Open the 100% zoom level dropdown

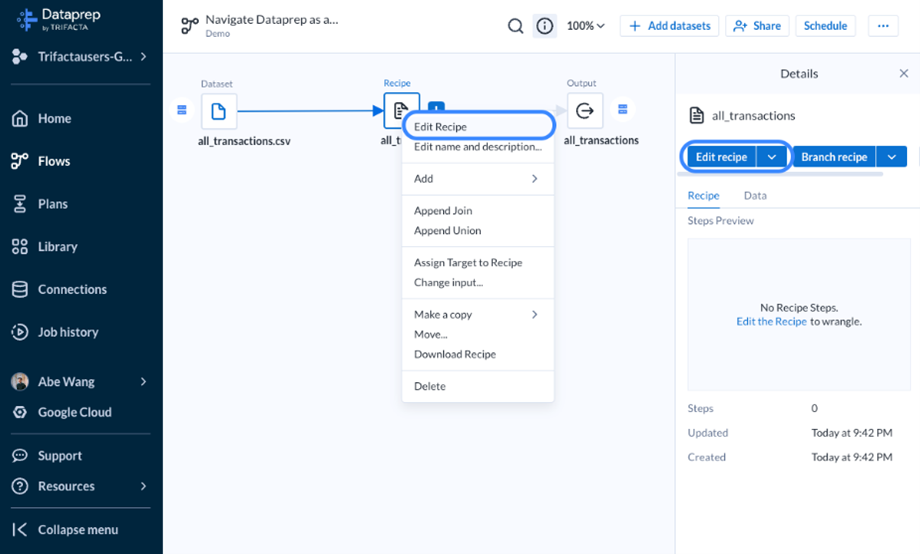point(585,26)
